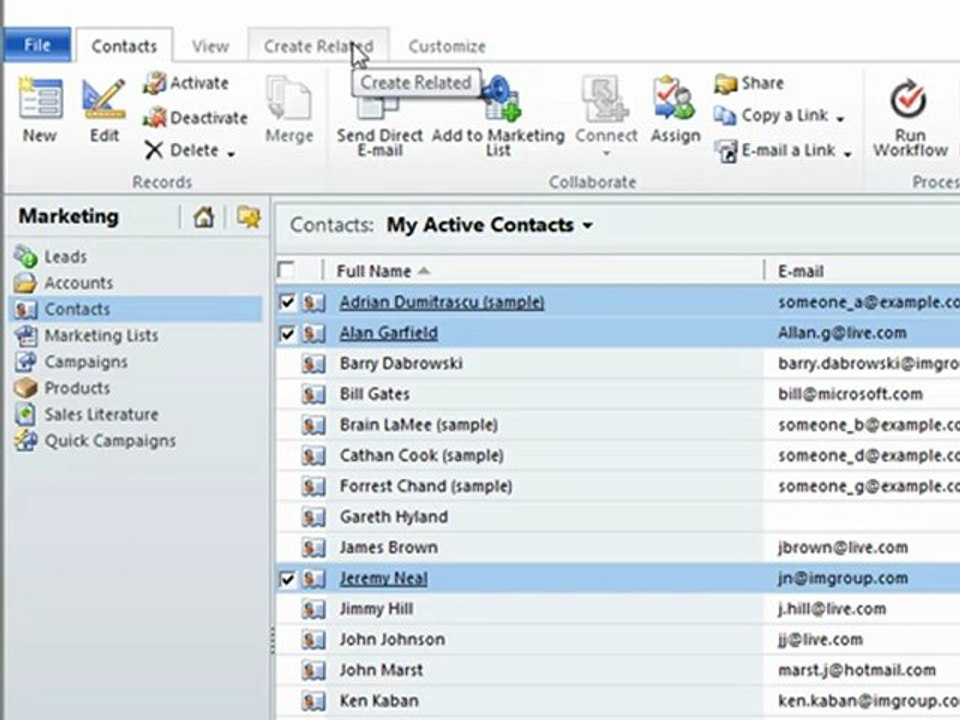Click the New contact icon
The width and height of the screenshot is (960, 720).
coord(39,99)
